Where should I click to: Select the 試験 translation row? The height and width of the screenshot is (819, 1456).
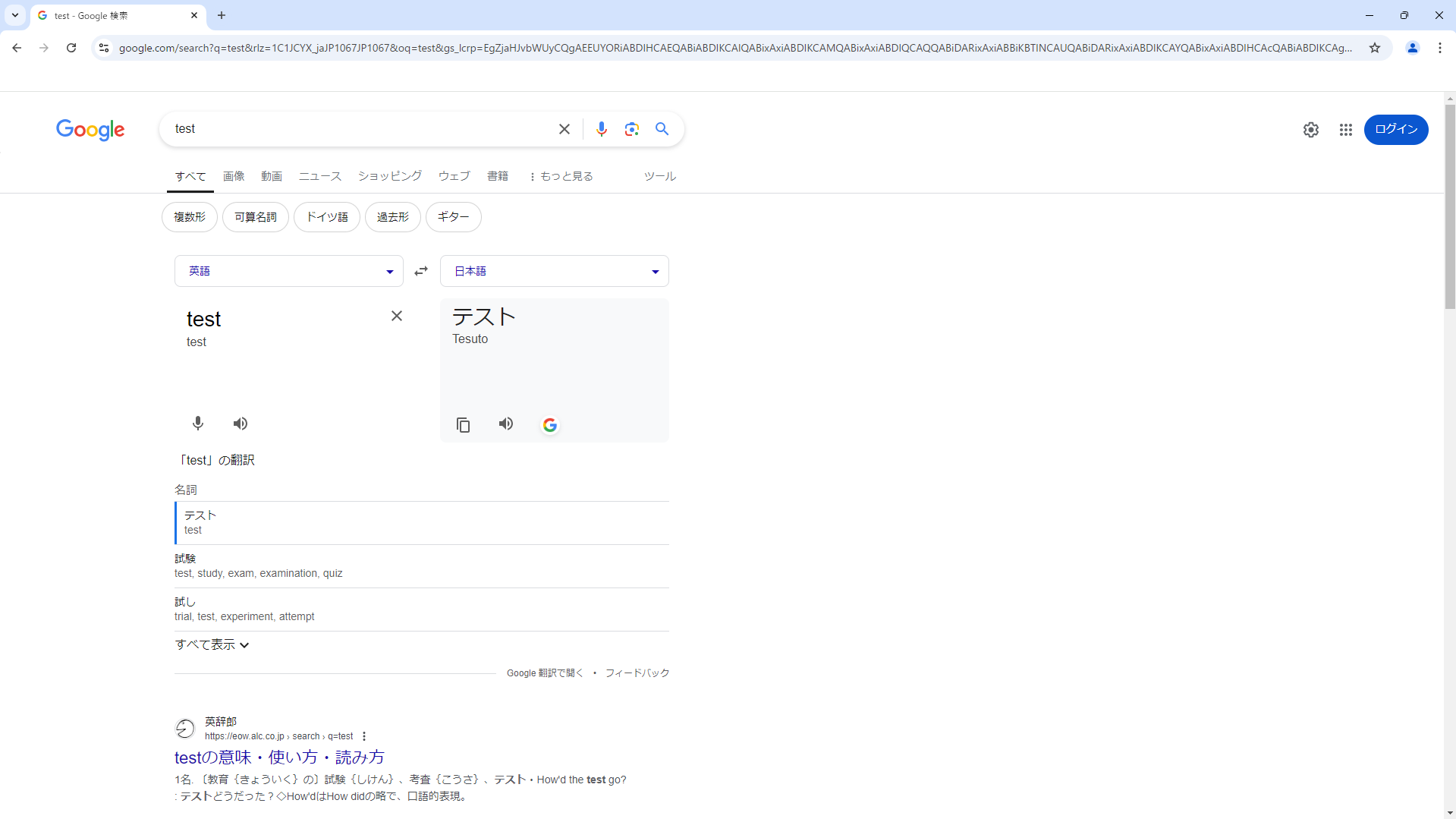click(422, 566)
